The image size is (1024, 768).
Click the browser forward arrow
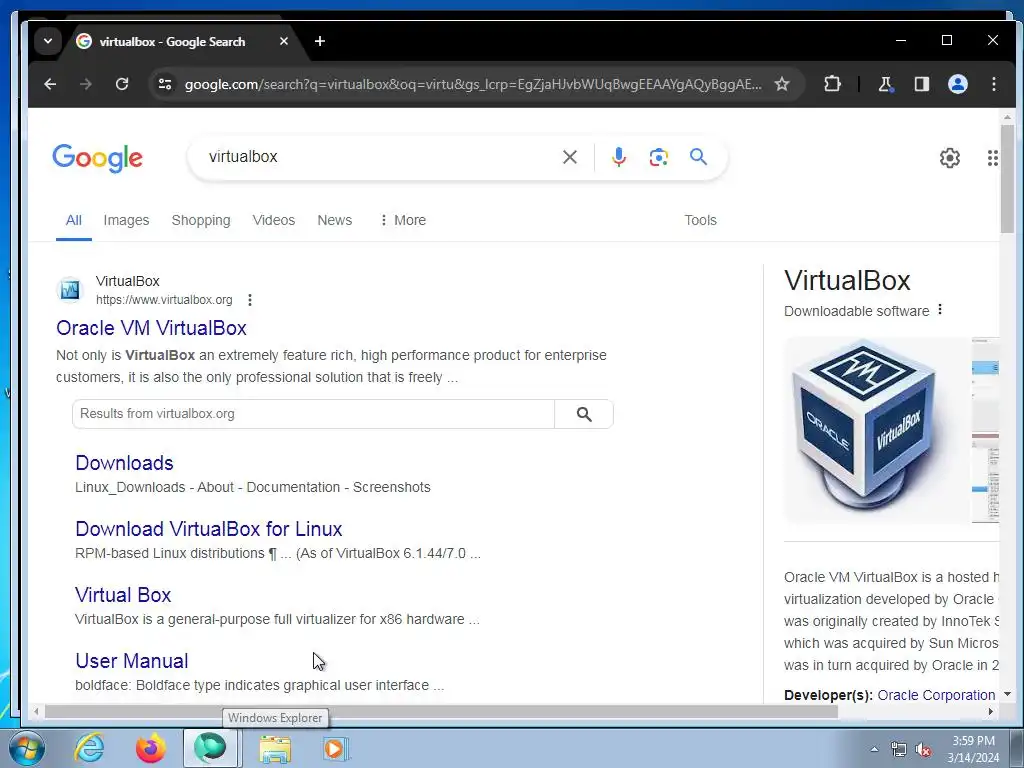(x=86, y=84)
